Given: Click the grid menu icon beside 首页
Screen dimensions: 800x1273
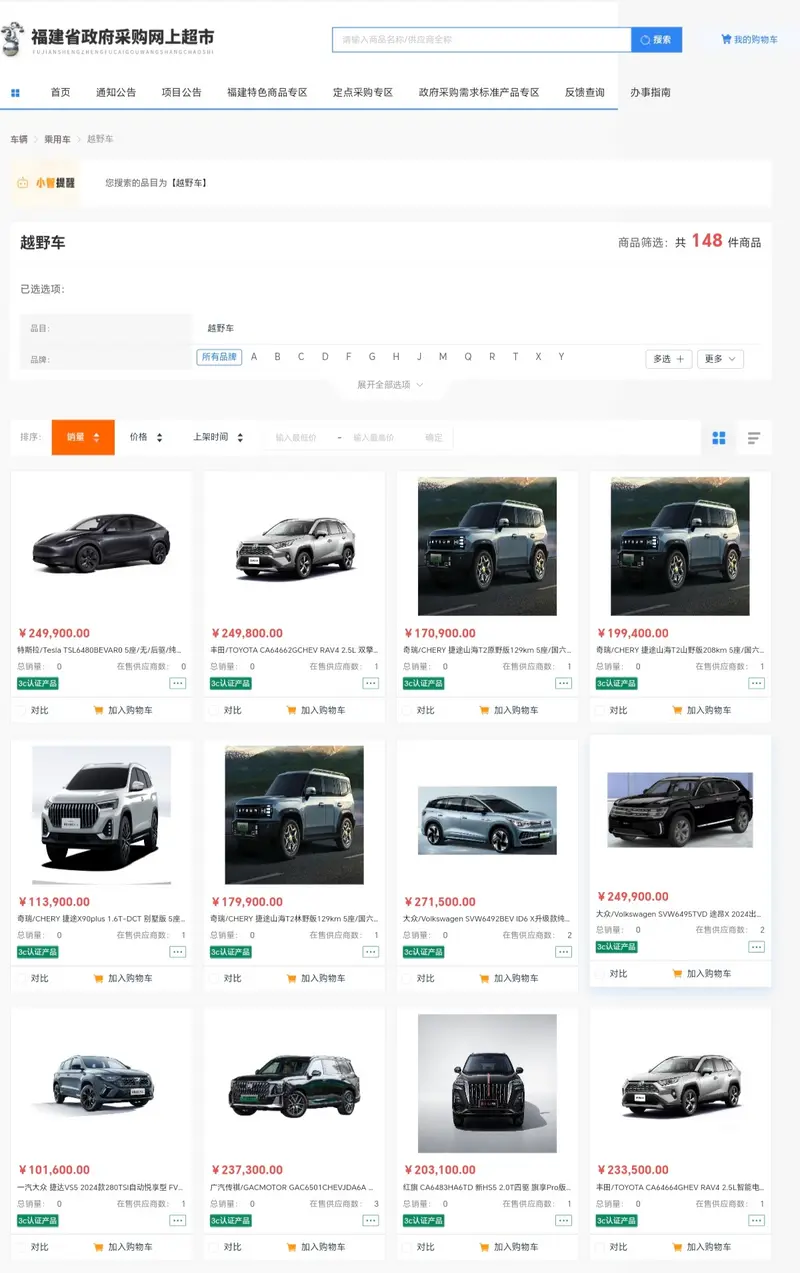Looking at the screenshot, I should pos(15,93).
